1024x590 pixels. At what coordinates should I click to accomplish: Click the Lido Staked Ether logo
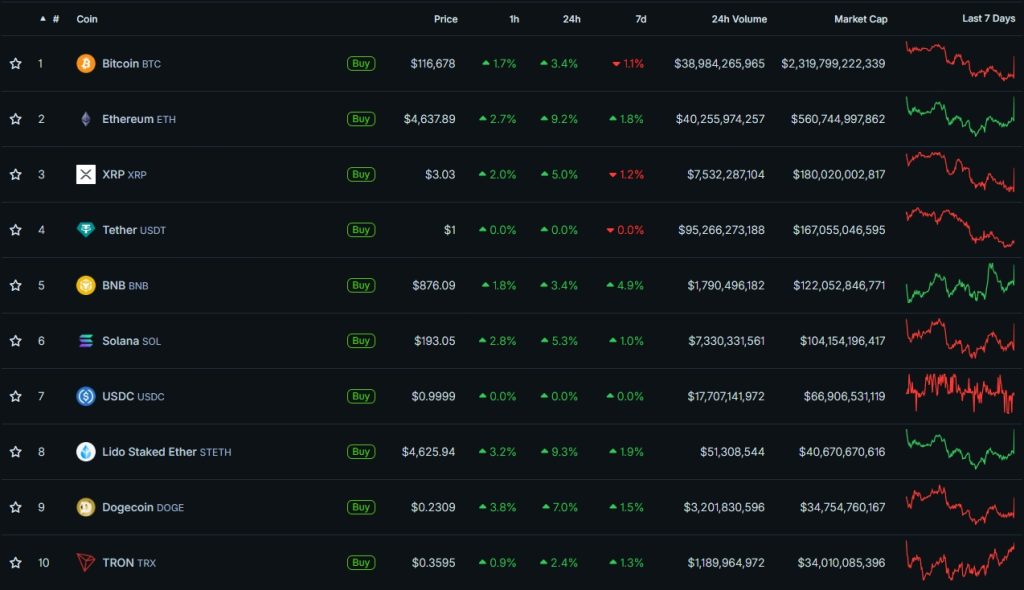click(x=88, y=451)
